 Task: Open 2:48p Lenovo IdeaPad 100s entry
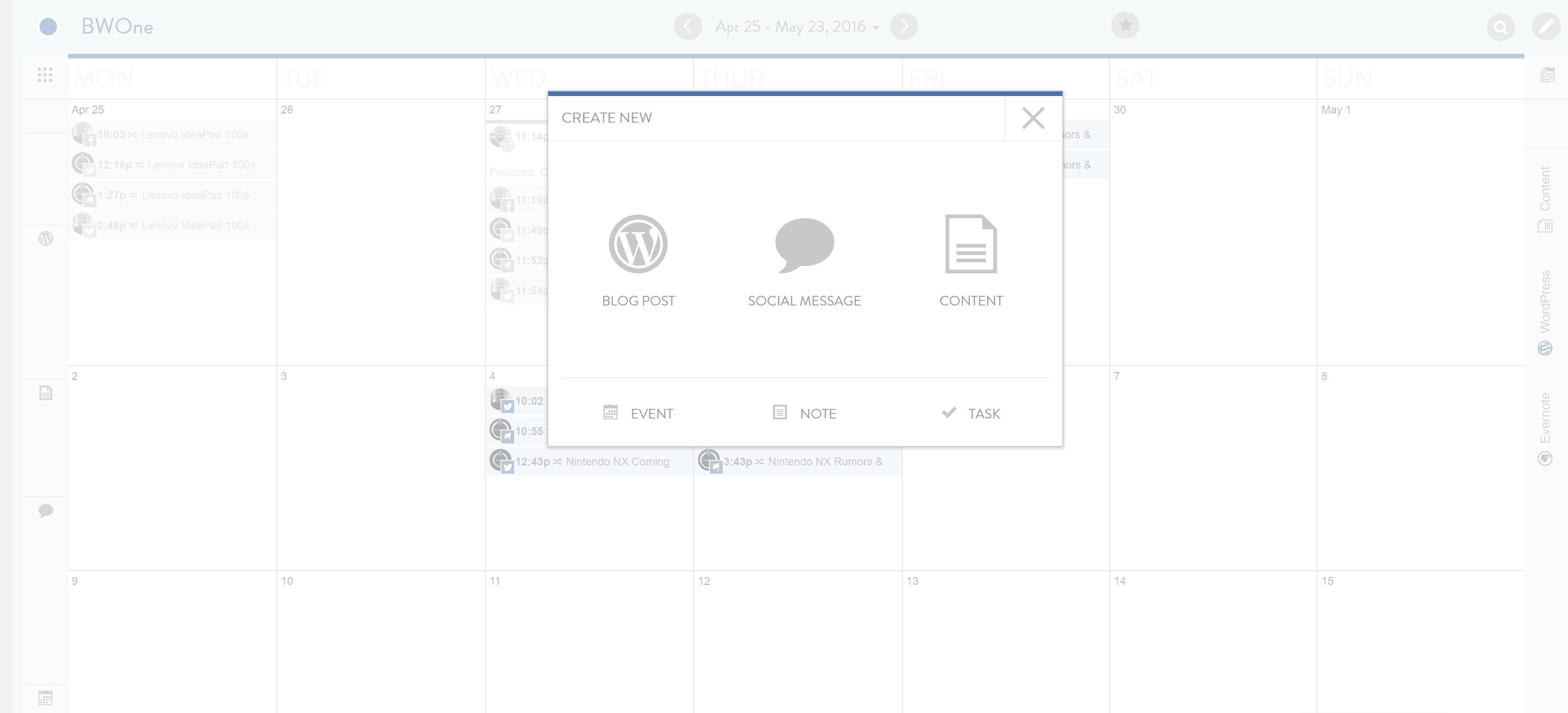click(172, 225)
